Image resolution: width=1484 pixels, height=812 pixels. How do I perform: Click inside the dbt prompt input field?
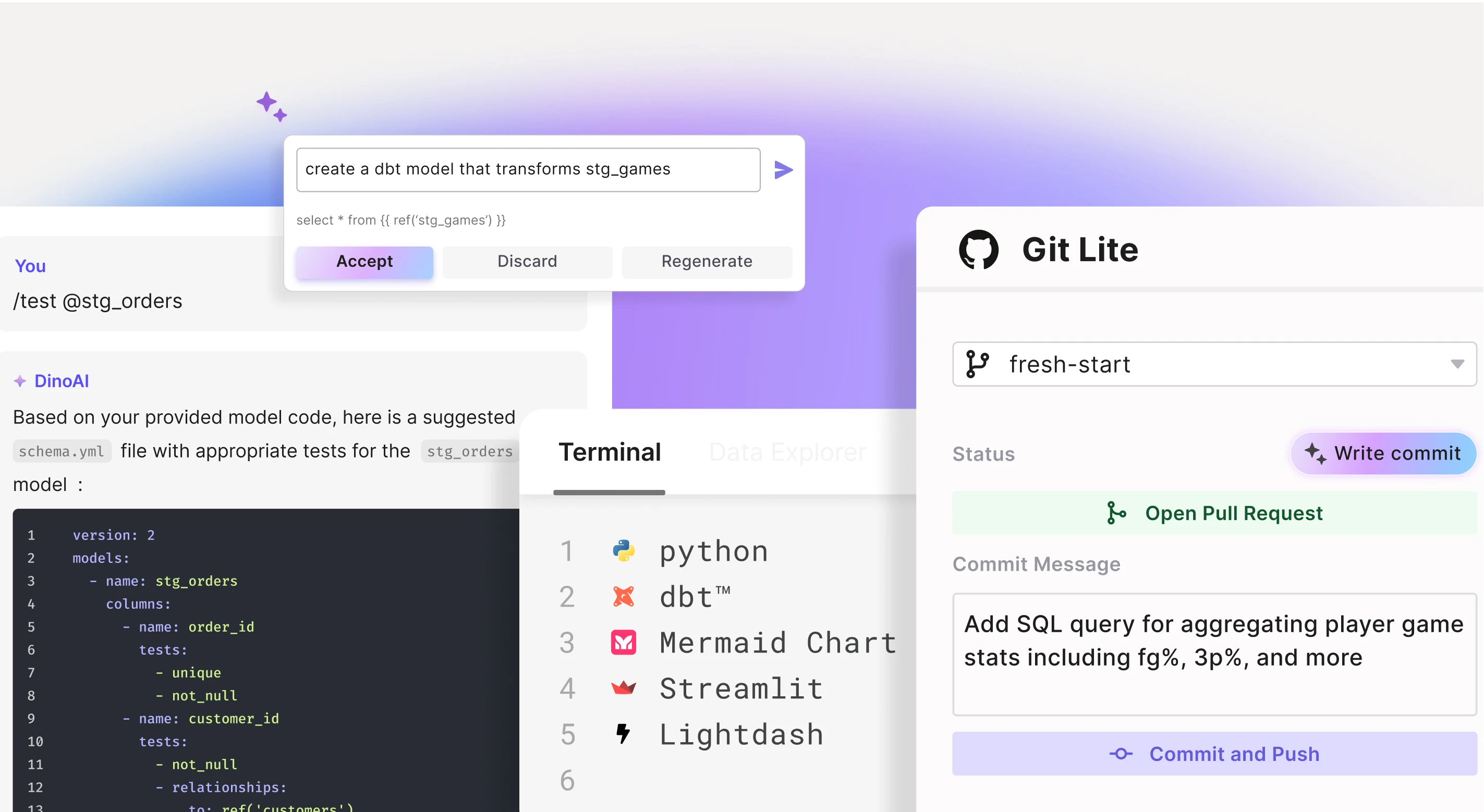click(528, 169)
